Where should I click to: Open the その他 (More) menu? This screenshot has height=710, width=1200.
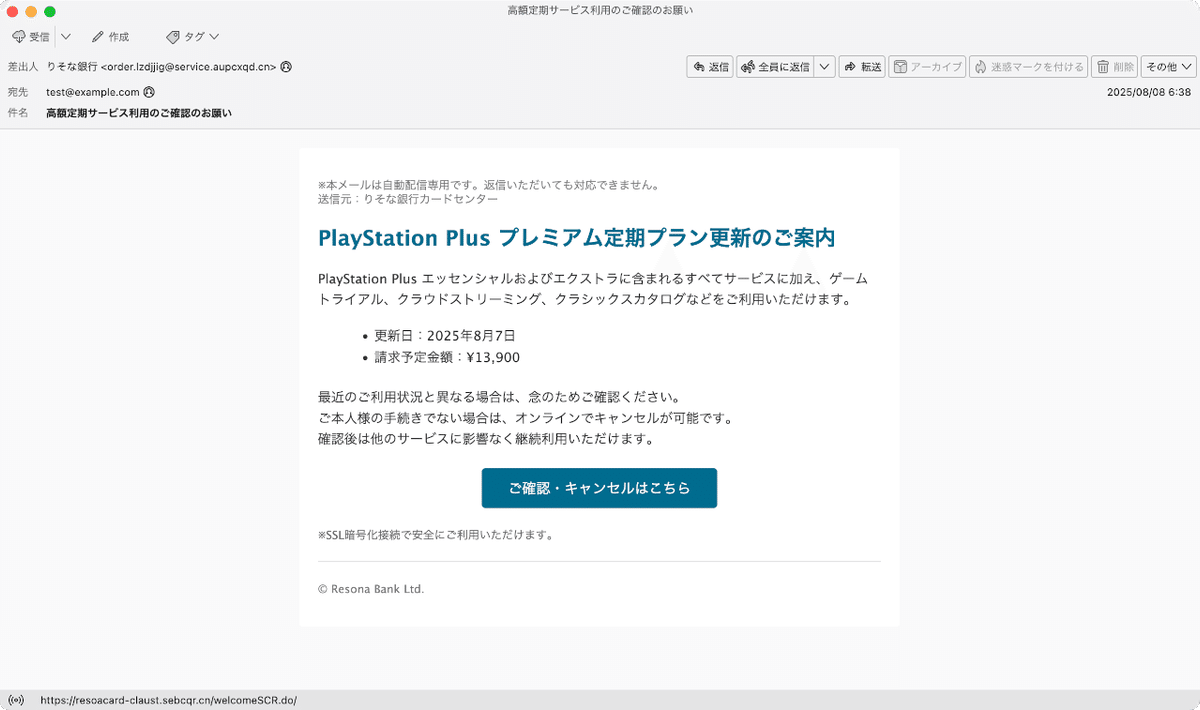(1168, 67)
